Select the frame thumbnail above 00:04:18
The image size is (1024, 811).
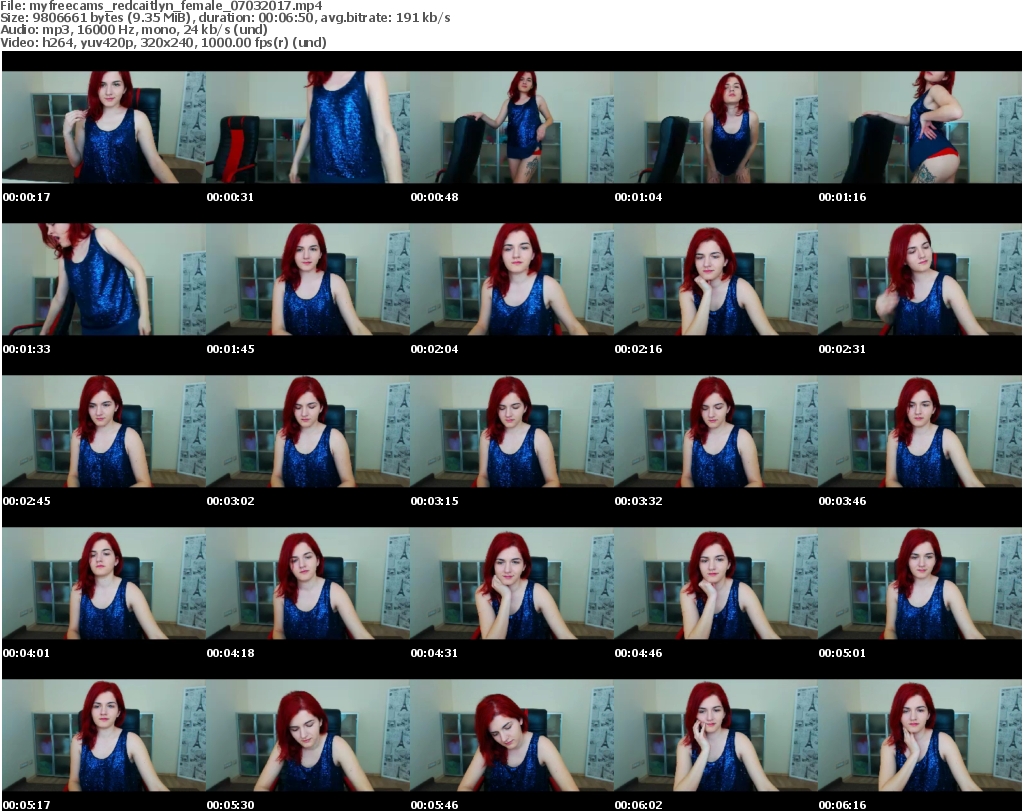[308, 583]
